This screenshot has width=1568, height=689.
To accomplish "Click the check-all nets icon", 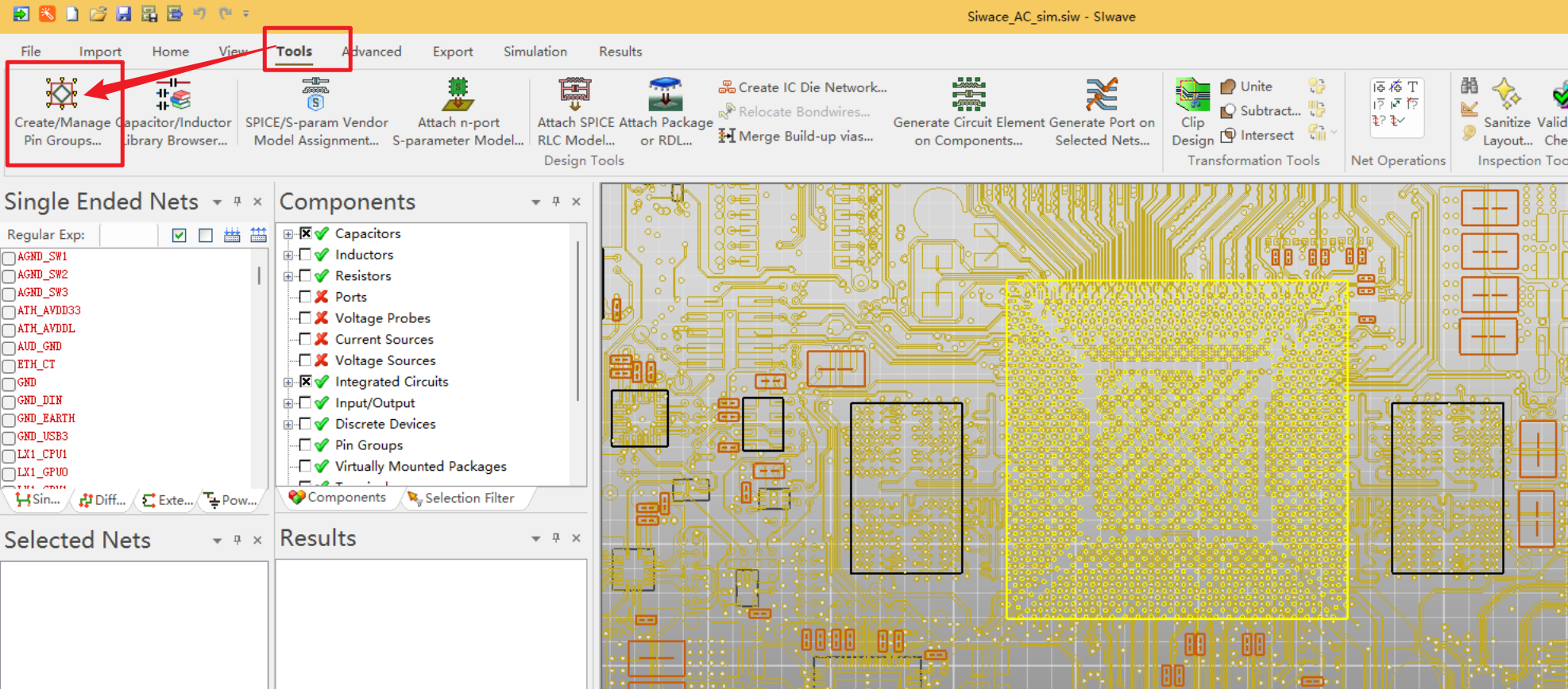I will click(x=180, y=235).
